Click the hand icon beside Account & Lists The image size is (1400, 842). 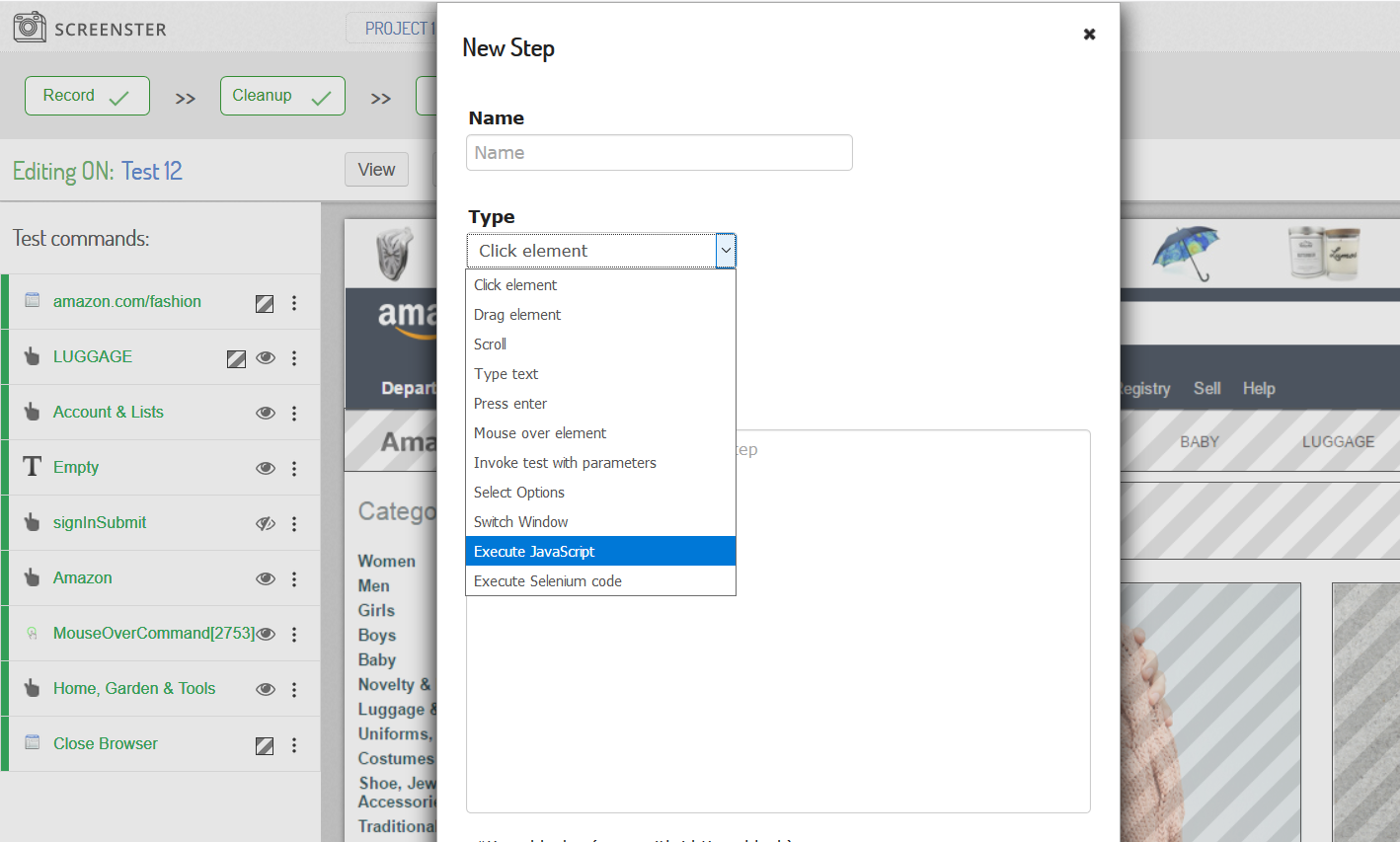click(x=32, y=412)
